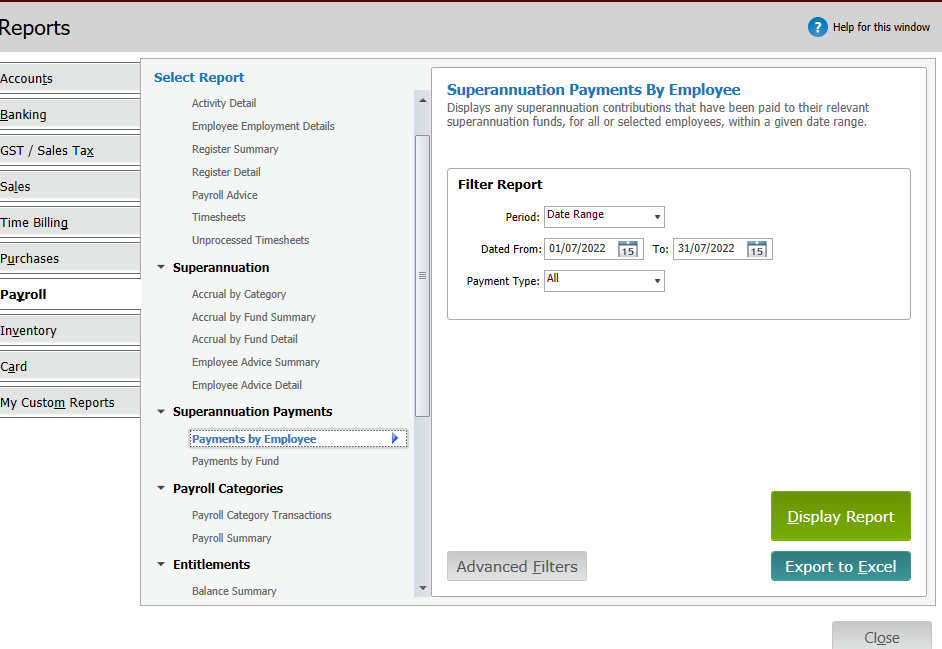
Task: Select Employee Employment Details report
Action: [x=263, y=126]
